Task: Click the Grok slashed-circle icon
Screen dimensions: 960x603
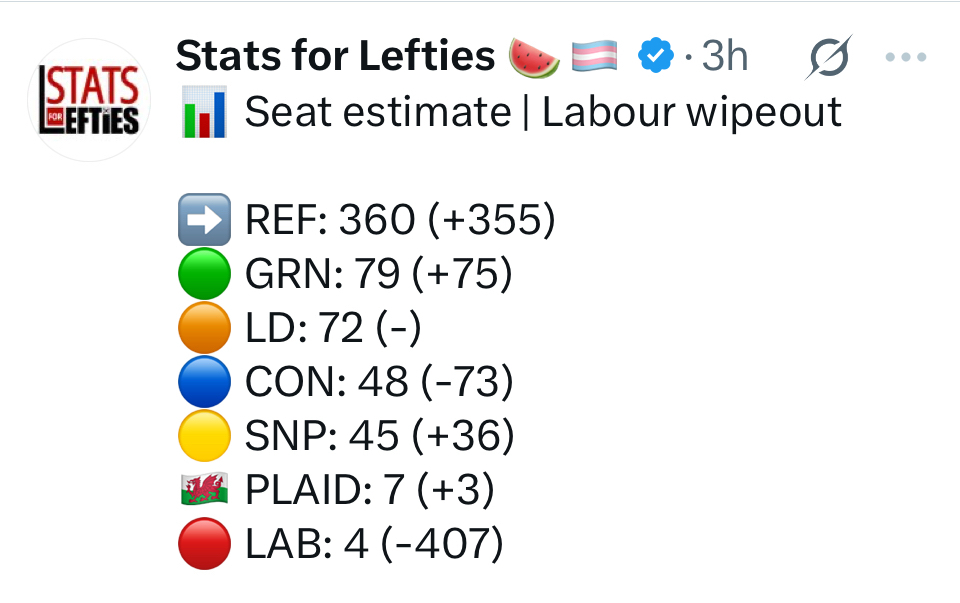Action: click(x=829, y=58)
